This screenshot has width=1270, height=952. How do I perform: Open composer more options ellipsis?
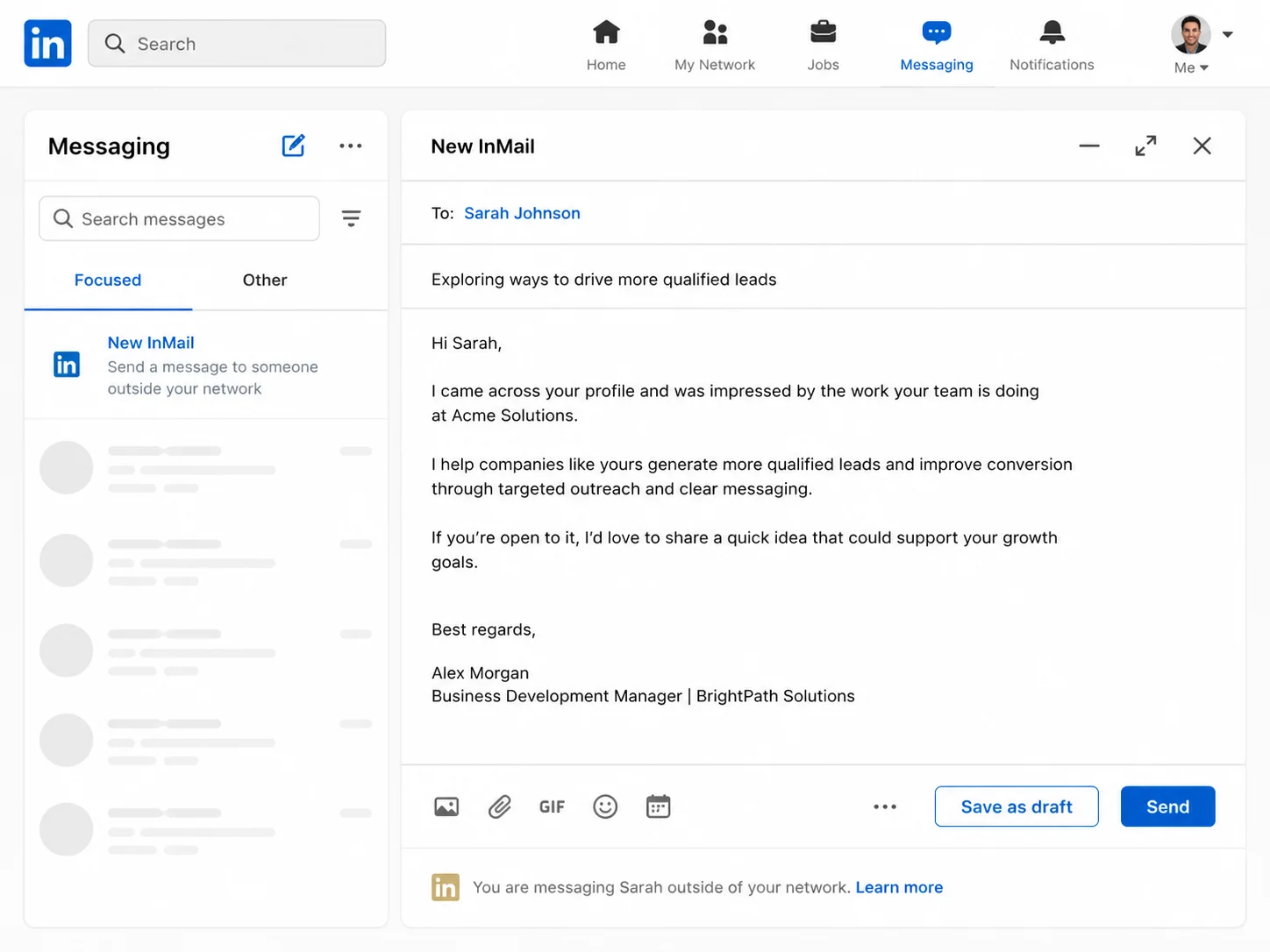[885, 806]
